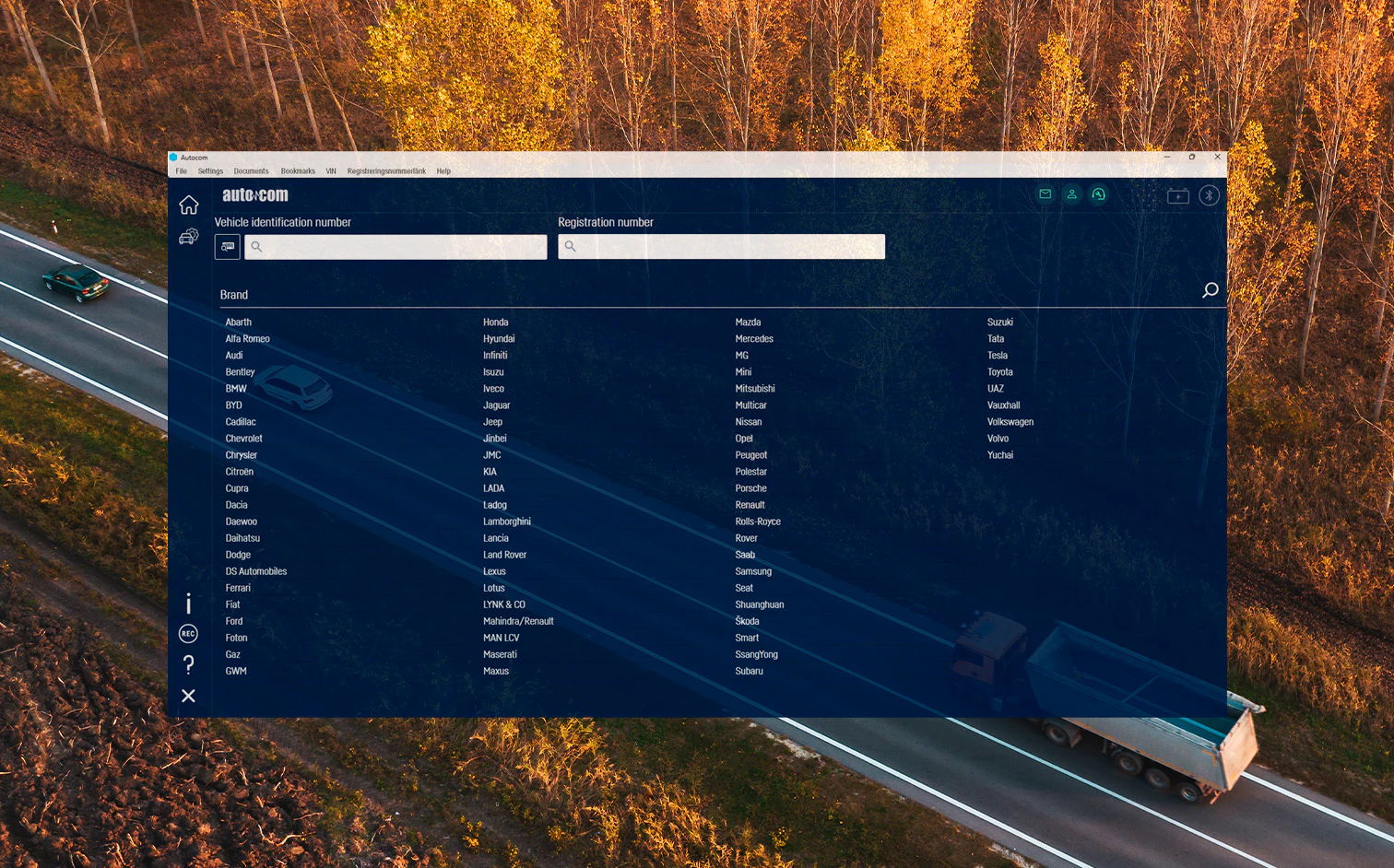Select the vehicle settings car icon
Viewport: 1394px width, 868px height.
pos(189,236)
